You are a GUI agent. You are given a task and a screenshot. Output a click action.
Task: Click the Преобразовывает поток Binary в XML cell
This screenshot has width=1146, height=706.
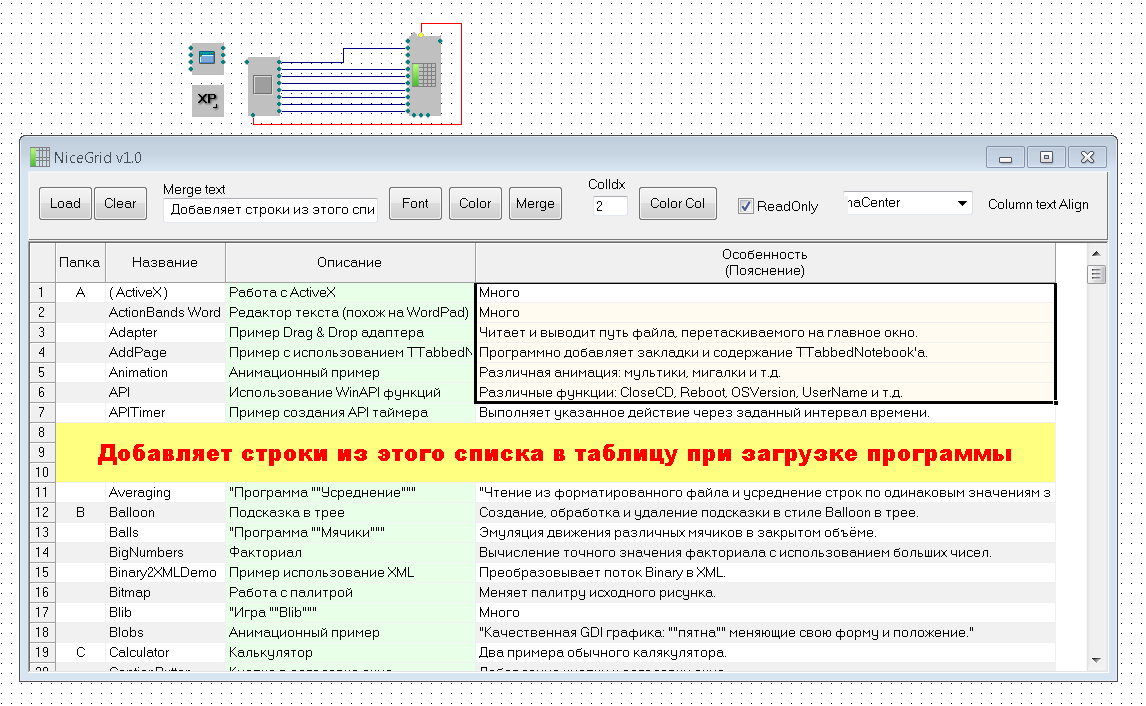coord(765,572)
